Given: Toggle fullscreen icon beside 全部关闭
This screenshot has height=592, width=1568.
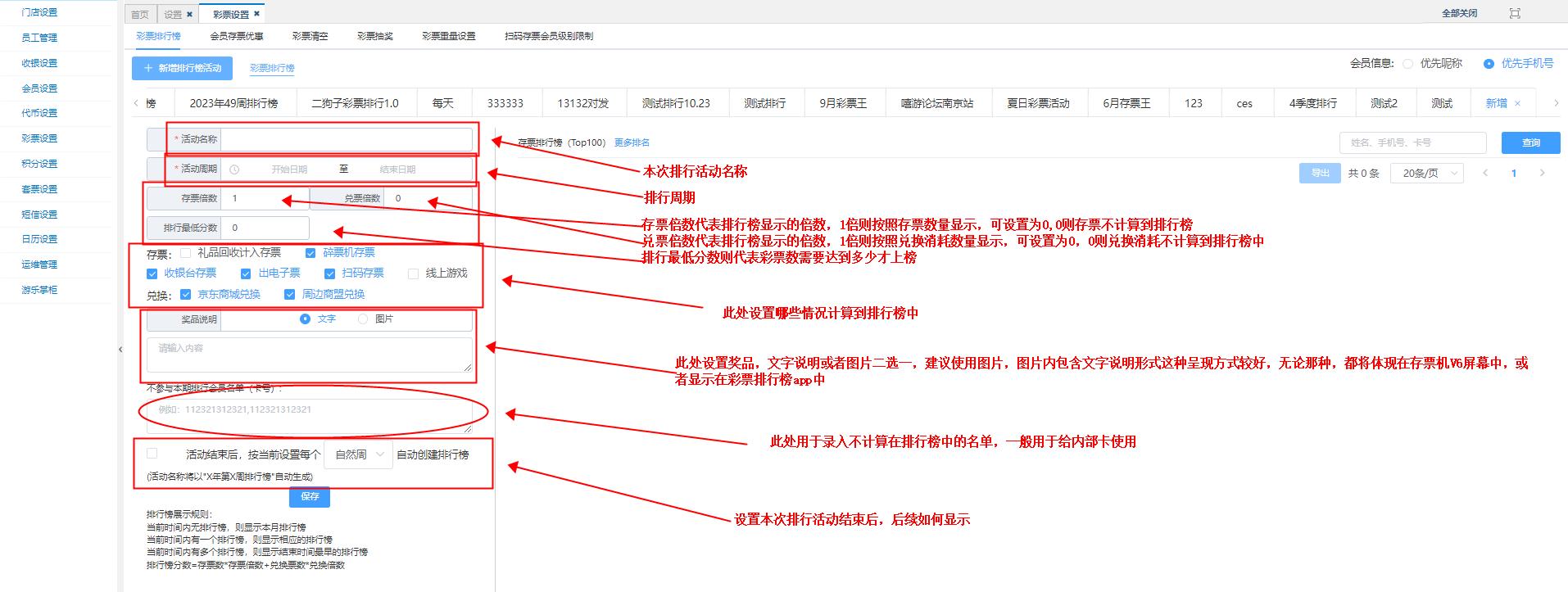Looking at the screenshot, I should pos(1515,13).
